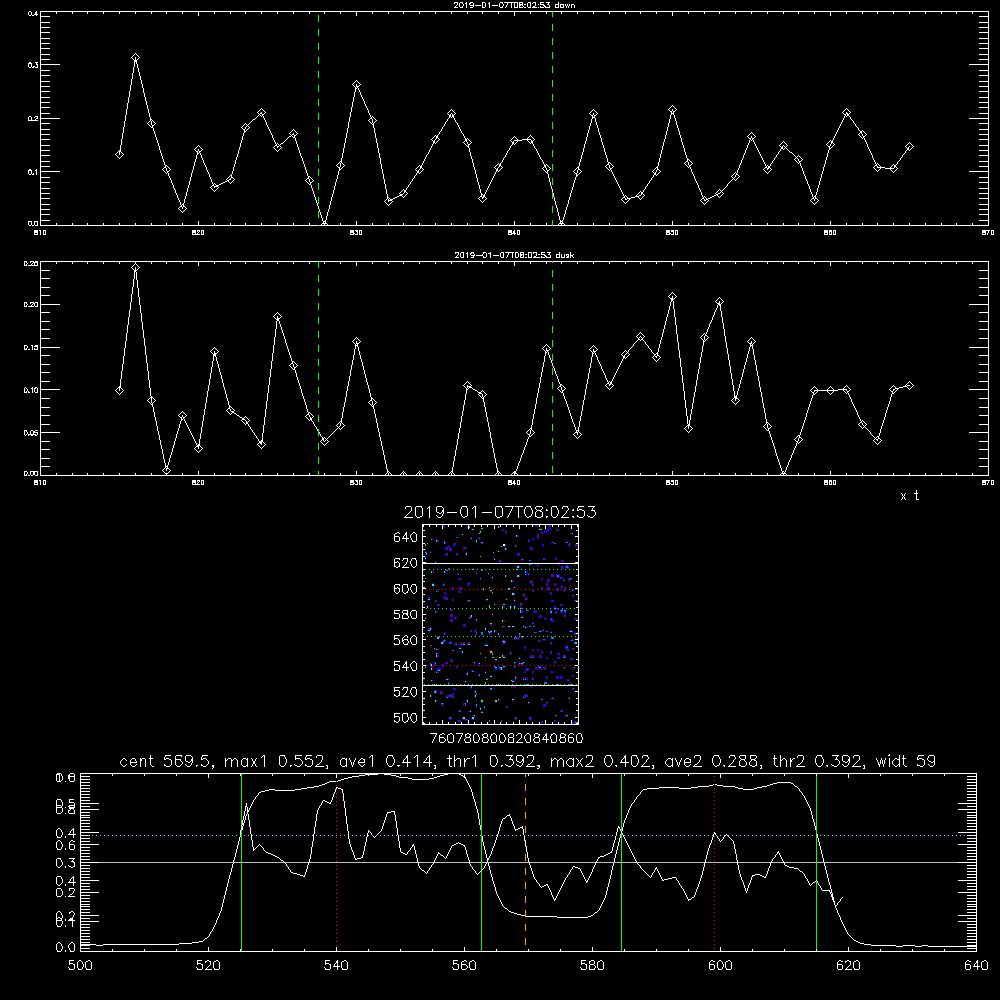Click the 500 tick label on bottom plot x-axis
The width and height of the screenshot is (1000, 1000).
pos(80,966)
